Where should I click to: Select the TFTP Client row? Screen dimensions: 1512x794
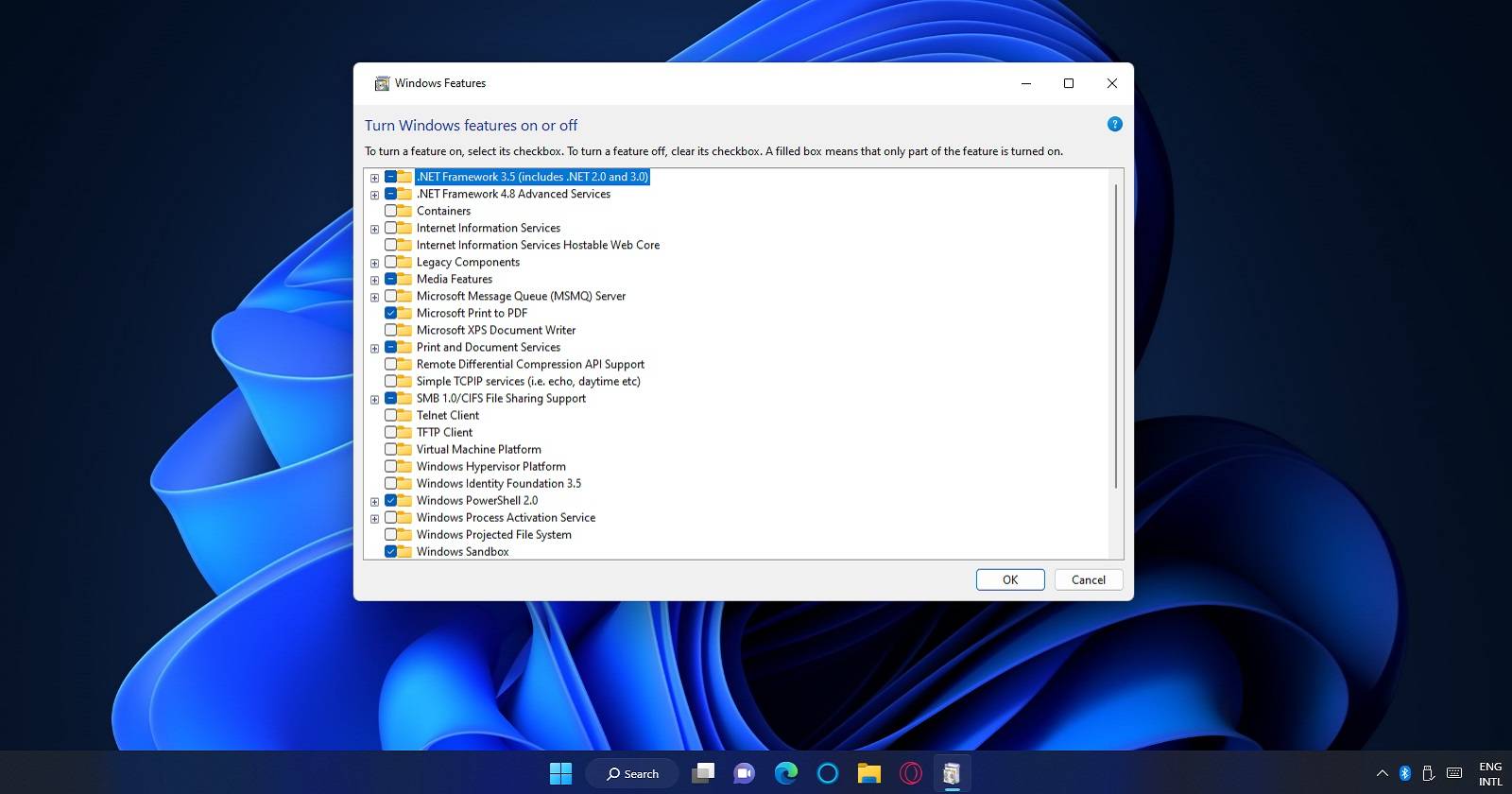[x=444, y=432]
